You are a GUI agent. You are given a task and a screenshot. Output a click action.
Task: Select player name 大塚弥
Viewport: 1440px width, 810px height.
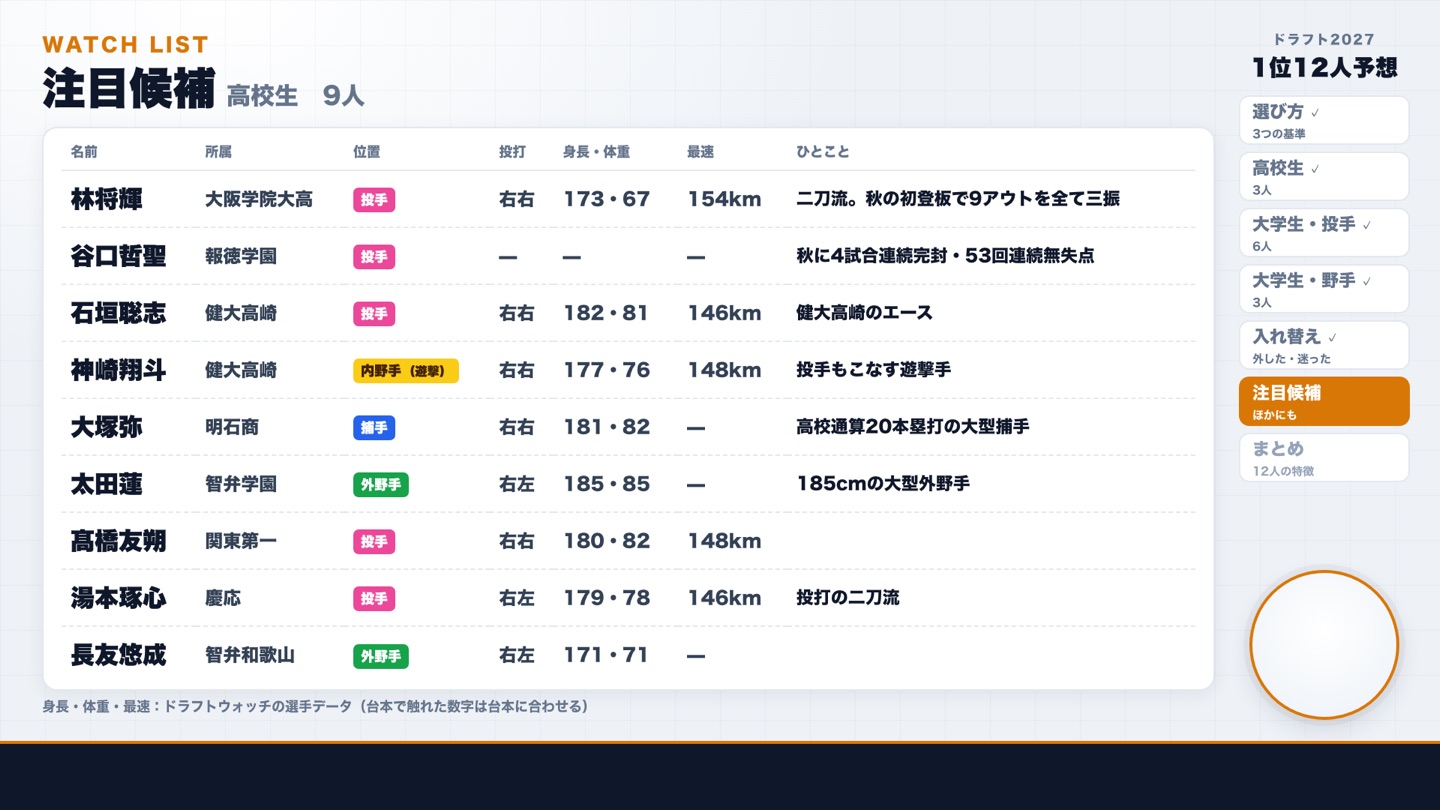pos(106,427)
